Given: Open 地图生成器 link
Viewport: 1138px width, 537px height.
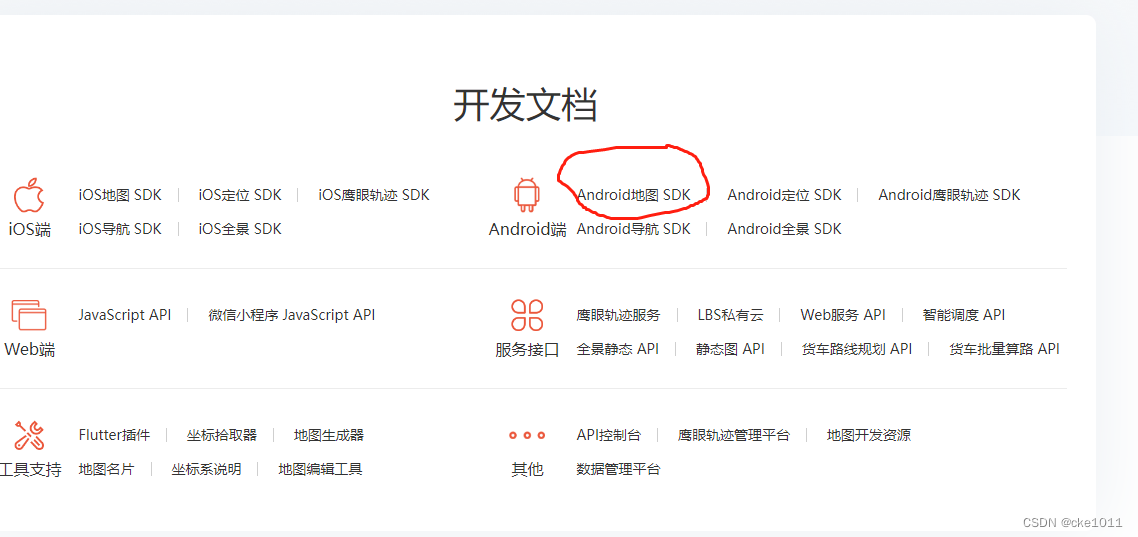Looking at the screenshot, I should click(x=329, y=435).
